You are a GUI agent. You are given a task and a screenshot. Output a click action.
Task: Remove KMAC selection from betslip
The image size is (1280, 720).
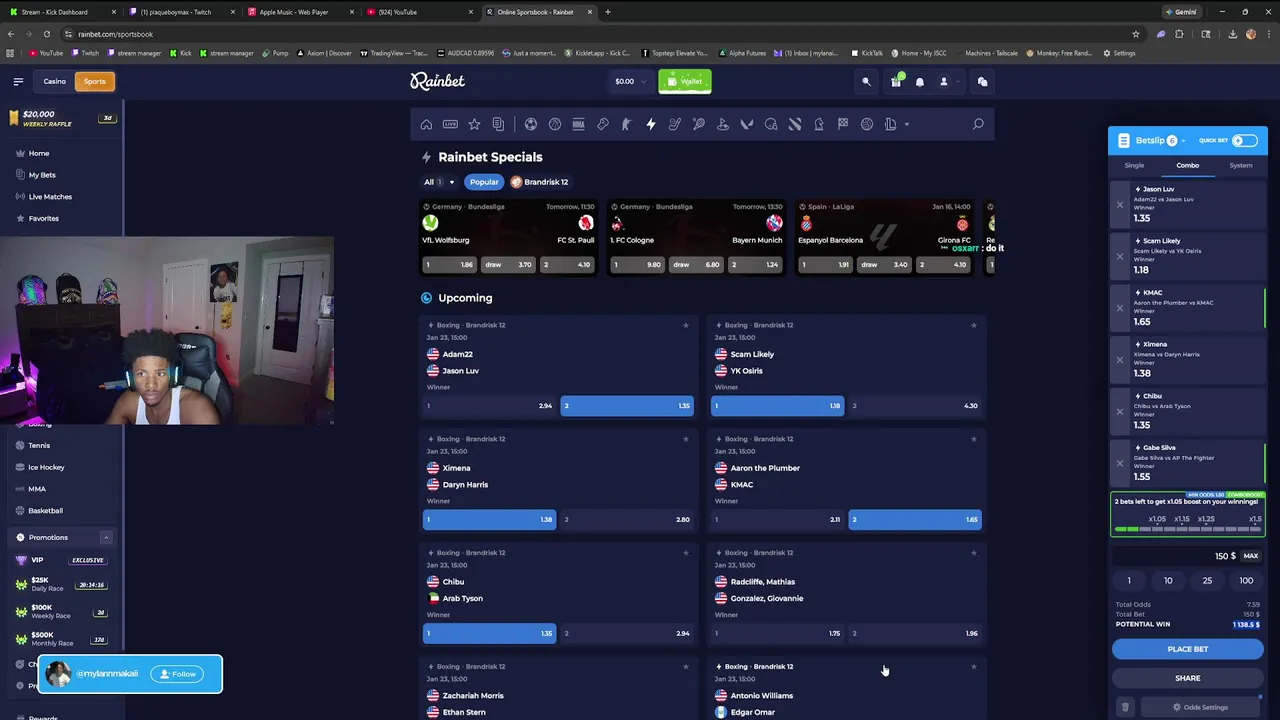[x=1120, y=308]
